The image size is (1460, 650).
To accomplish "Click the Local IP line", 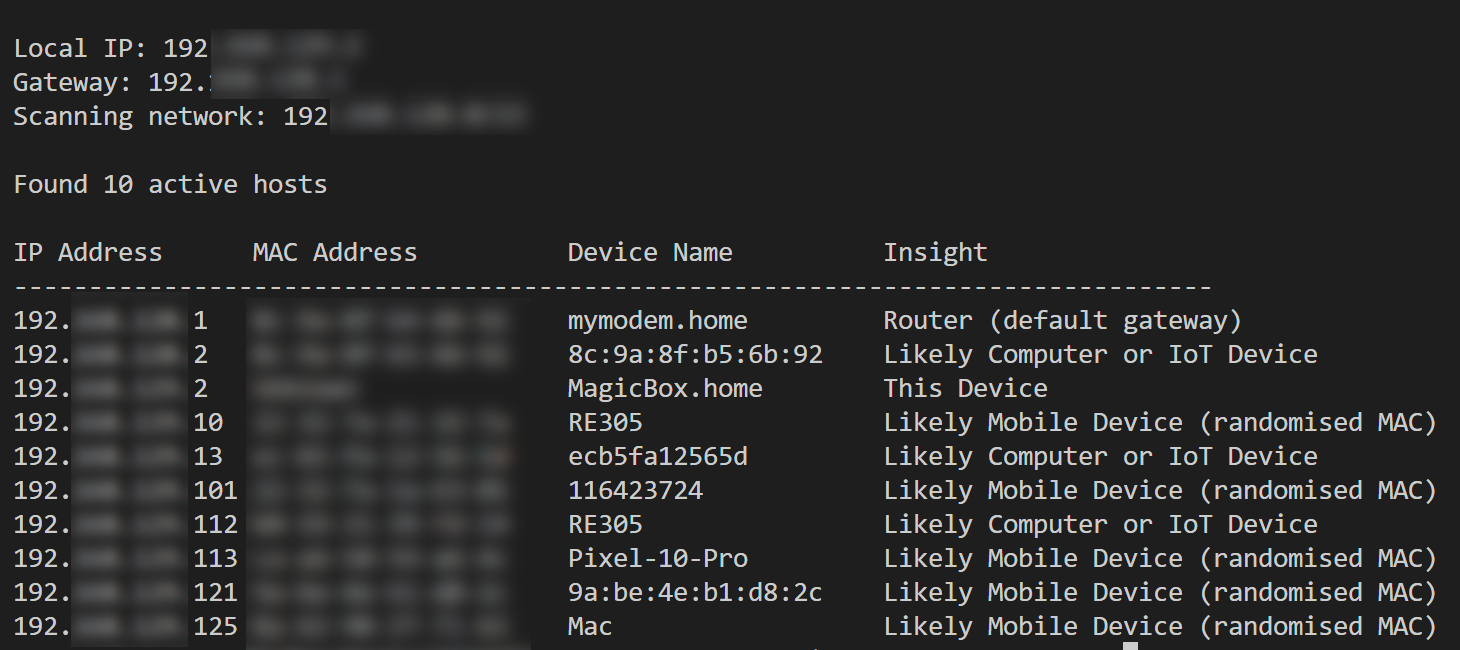I will pos(187,49).
